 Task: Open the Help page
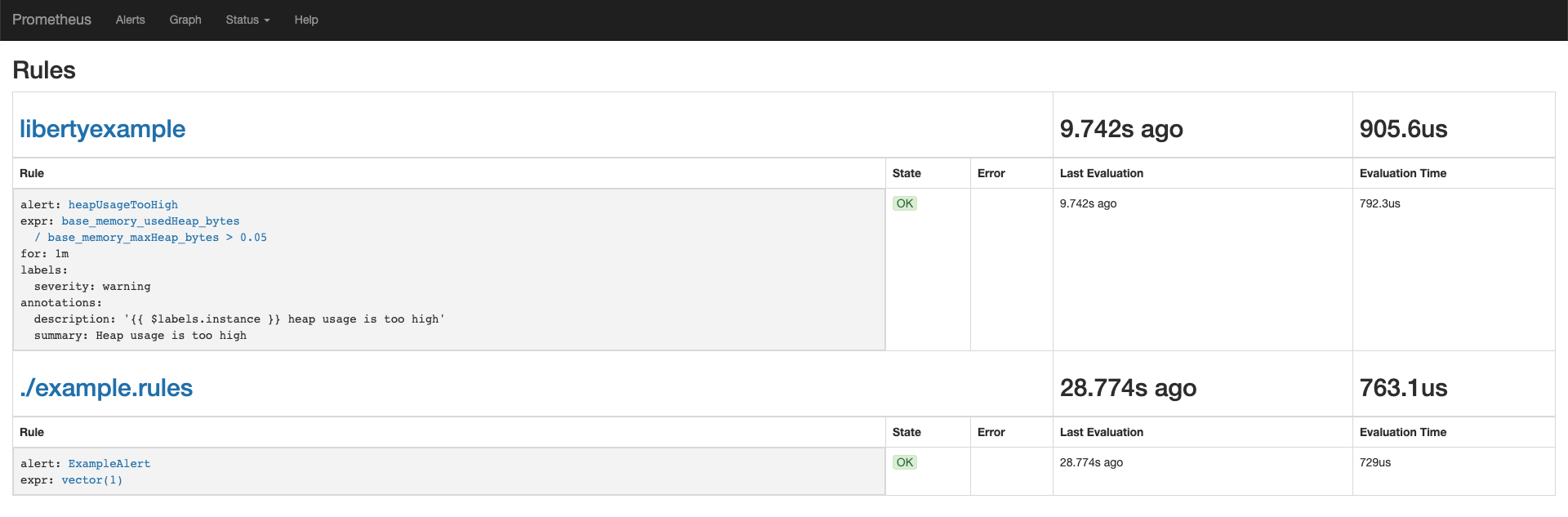pos(306,20)
